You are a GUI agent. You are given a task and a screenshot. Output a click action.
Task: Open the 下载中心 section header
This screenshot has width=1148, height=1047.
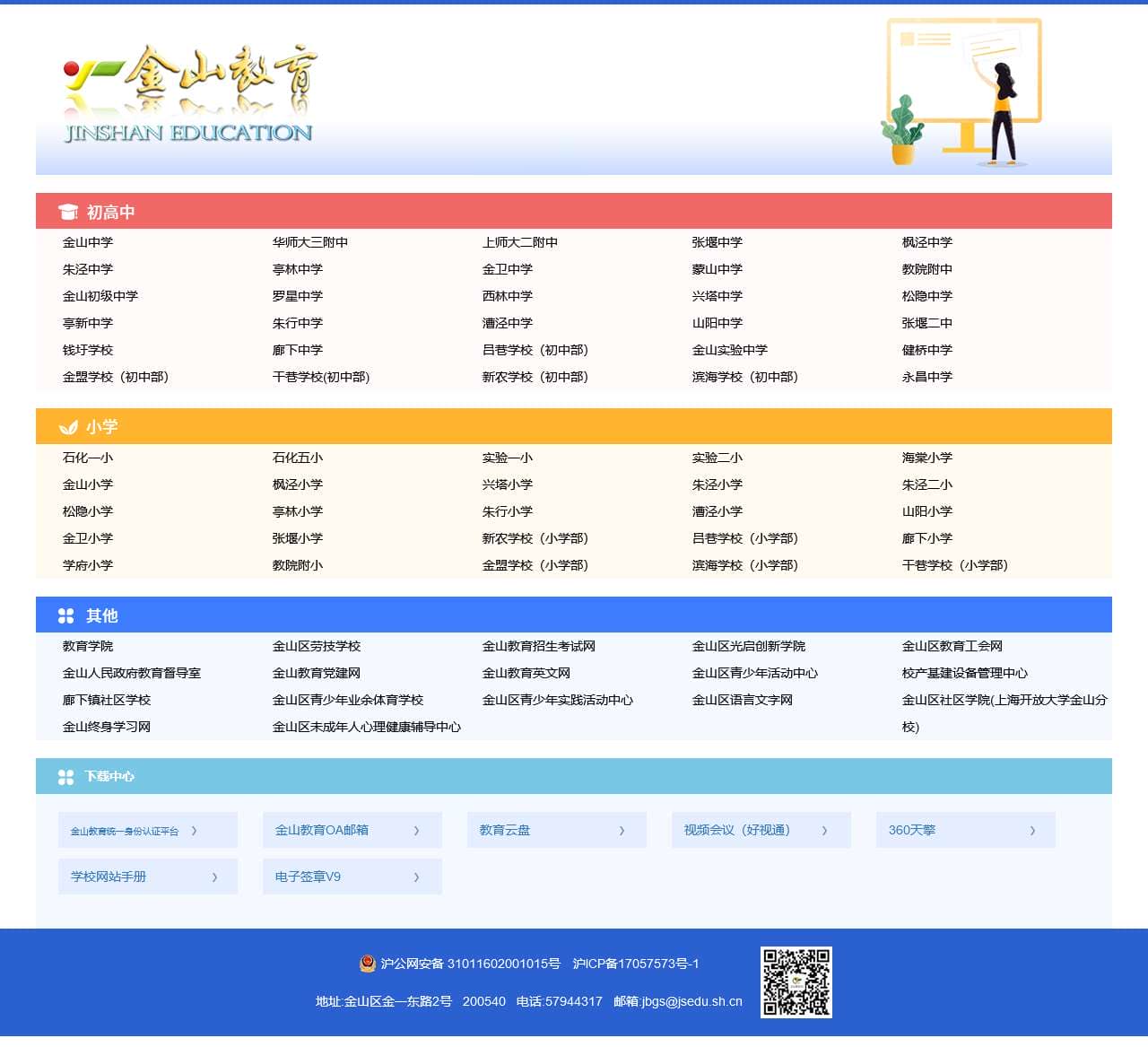(109, 777)
